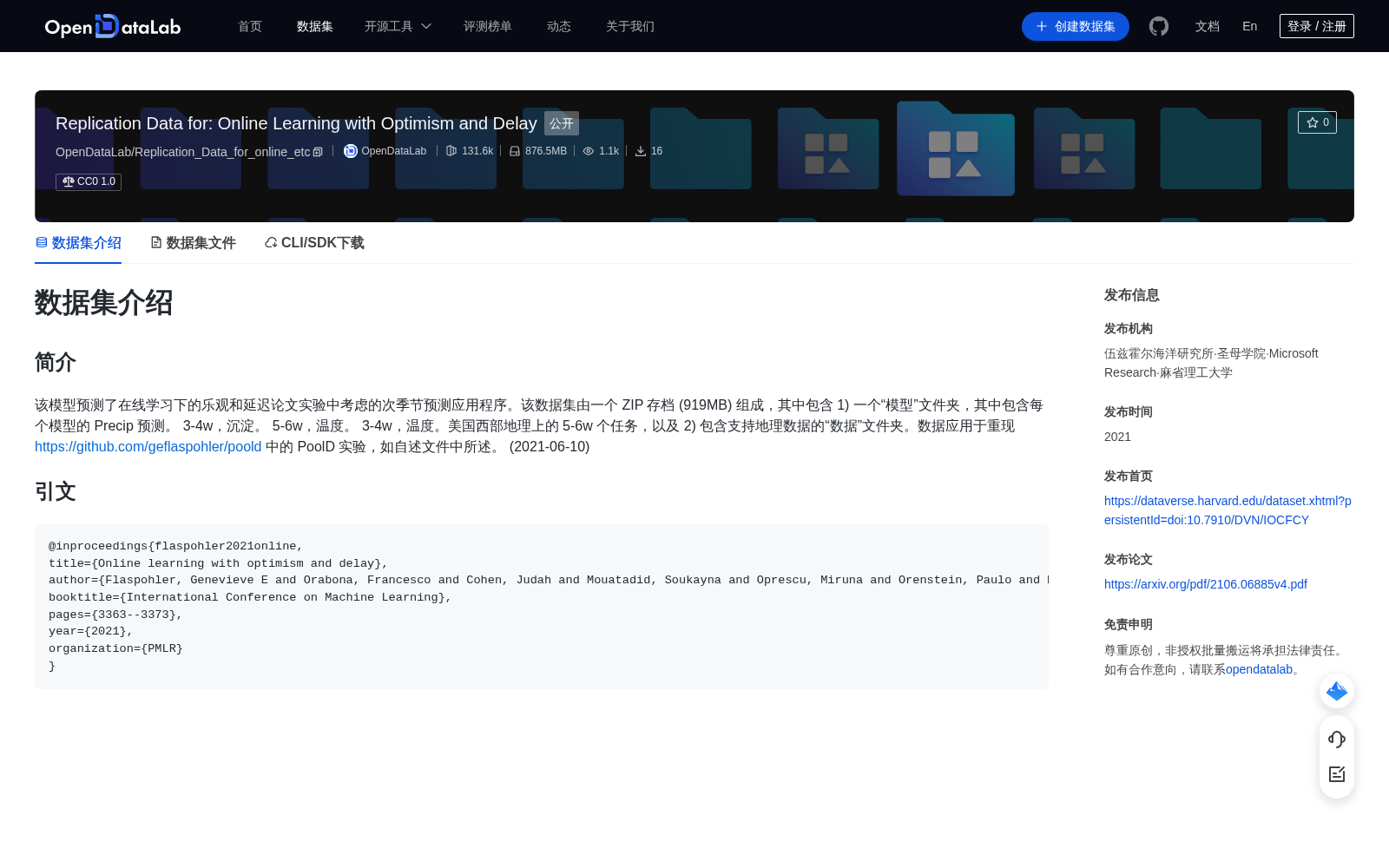Image resolution: width=1389 pixels, height=868 pixels.
Task: Switch language to En
Action: (x=1250, y=27)
